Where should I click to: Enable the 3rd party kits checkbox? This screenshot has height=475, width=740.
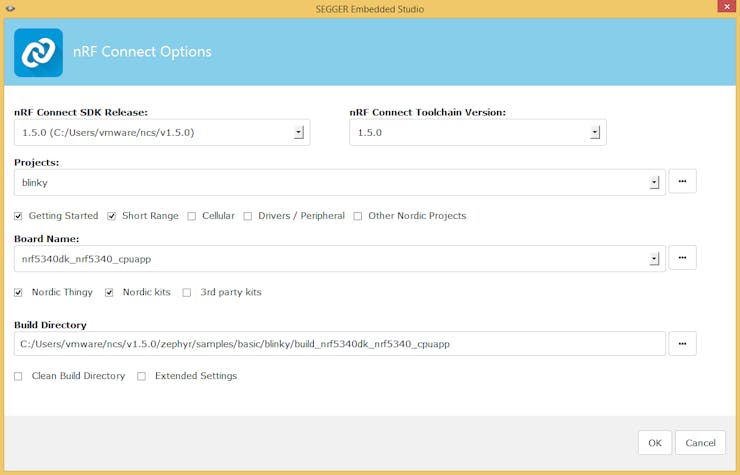(187, 293)
